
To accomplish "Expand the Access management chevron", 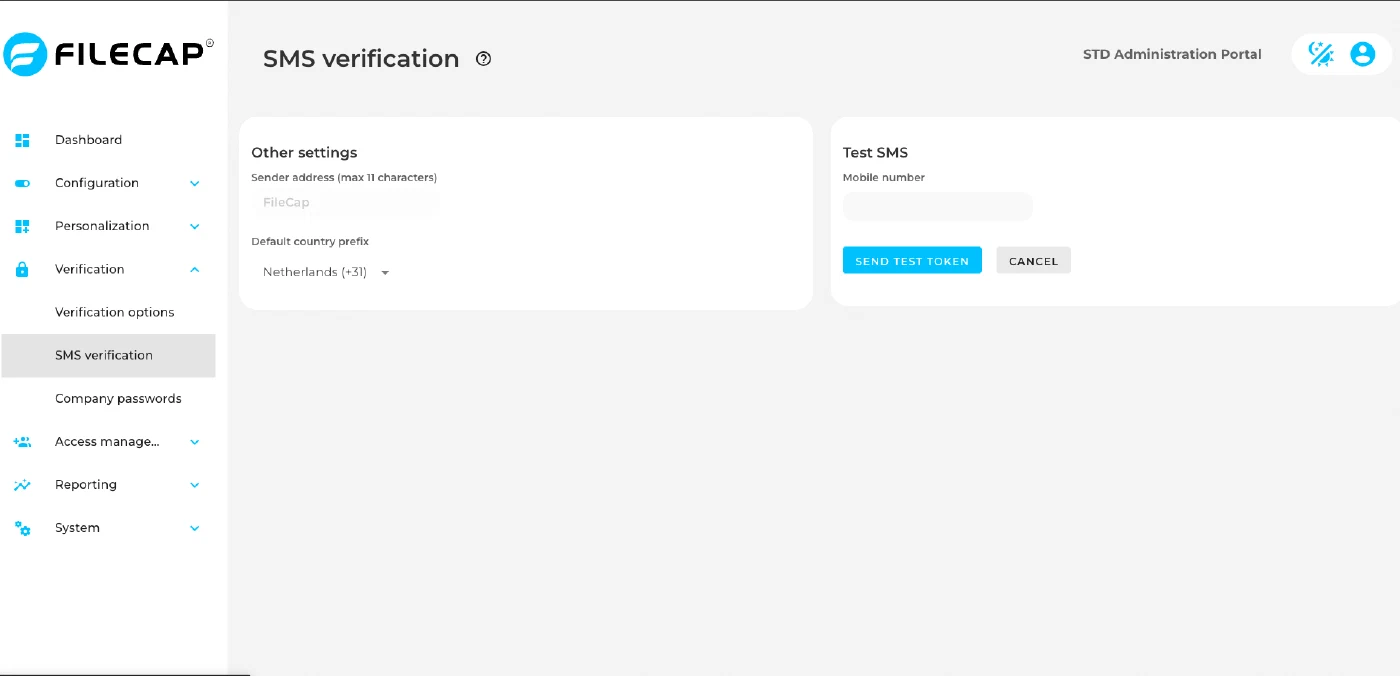I will coord(195,442).
